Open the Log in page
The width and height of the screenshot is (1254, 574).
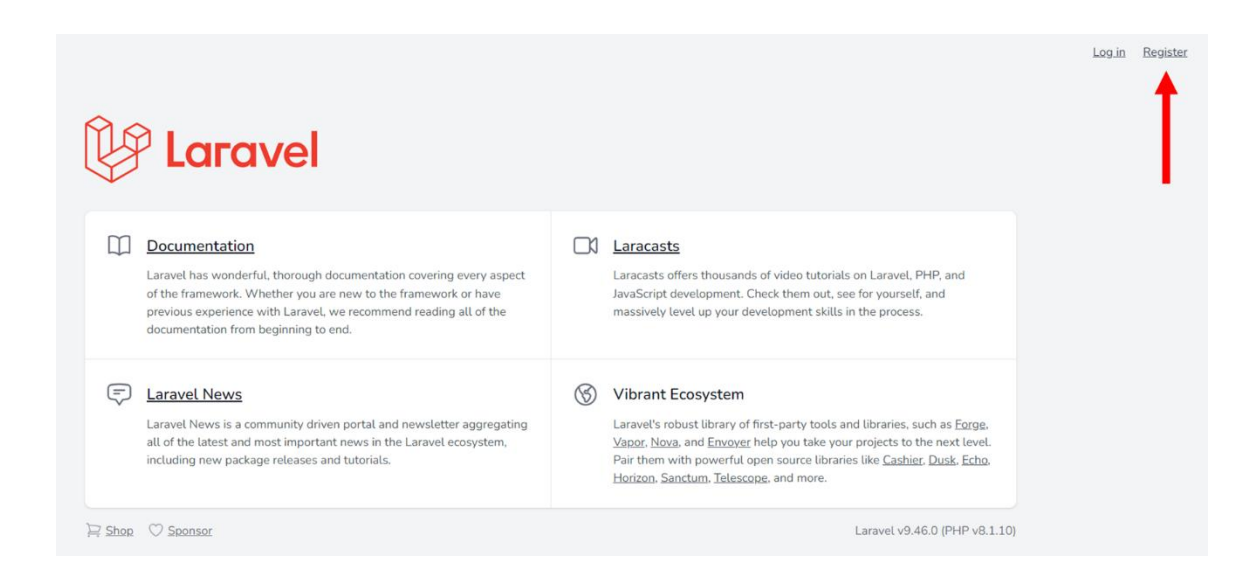[1108, 52]
